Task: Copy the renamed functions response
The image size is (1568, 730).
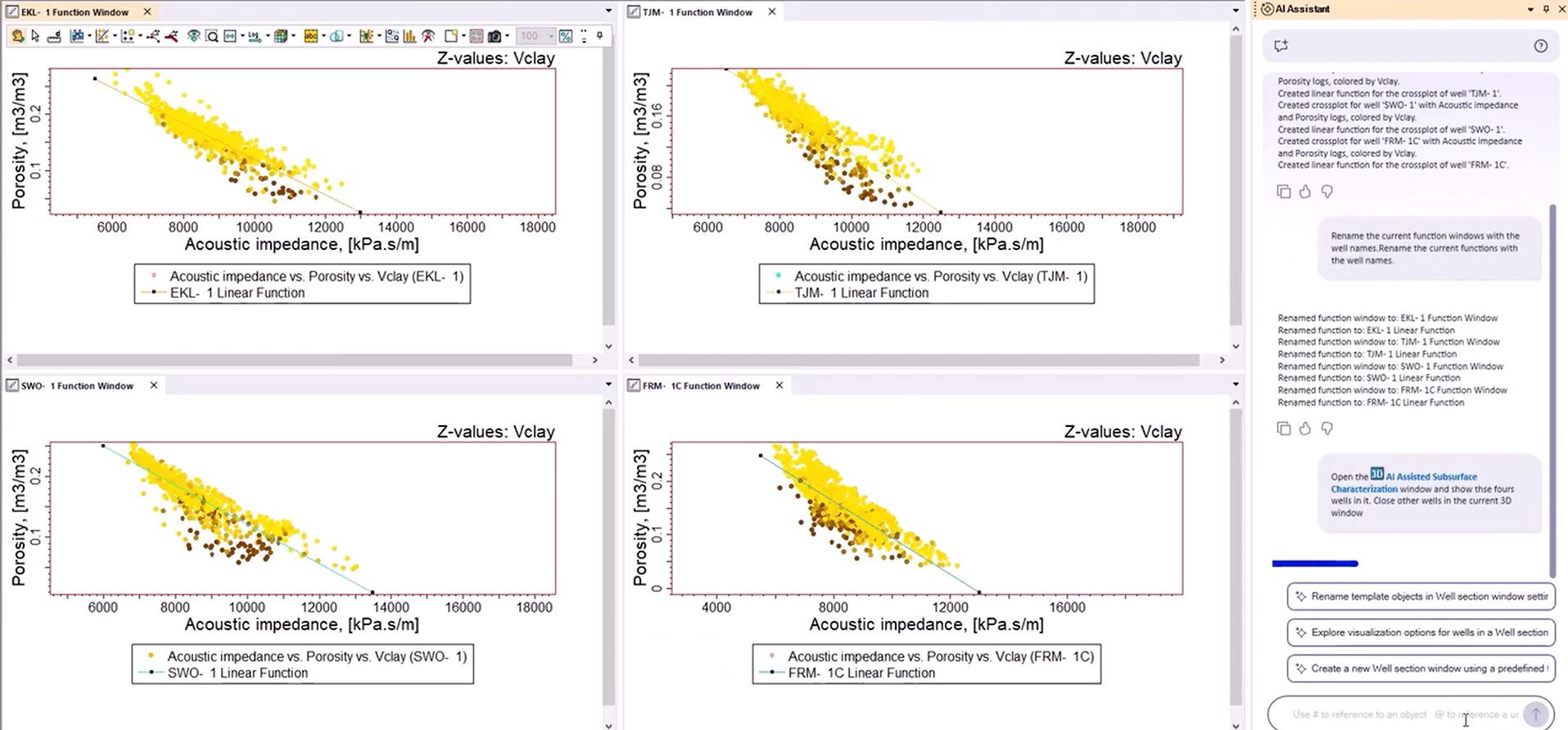Action: click(1283, 428)
